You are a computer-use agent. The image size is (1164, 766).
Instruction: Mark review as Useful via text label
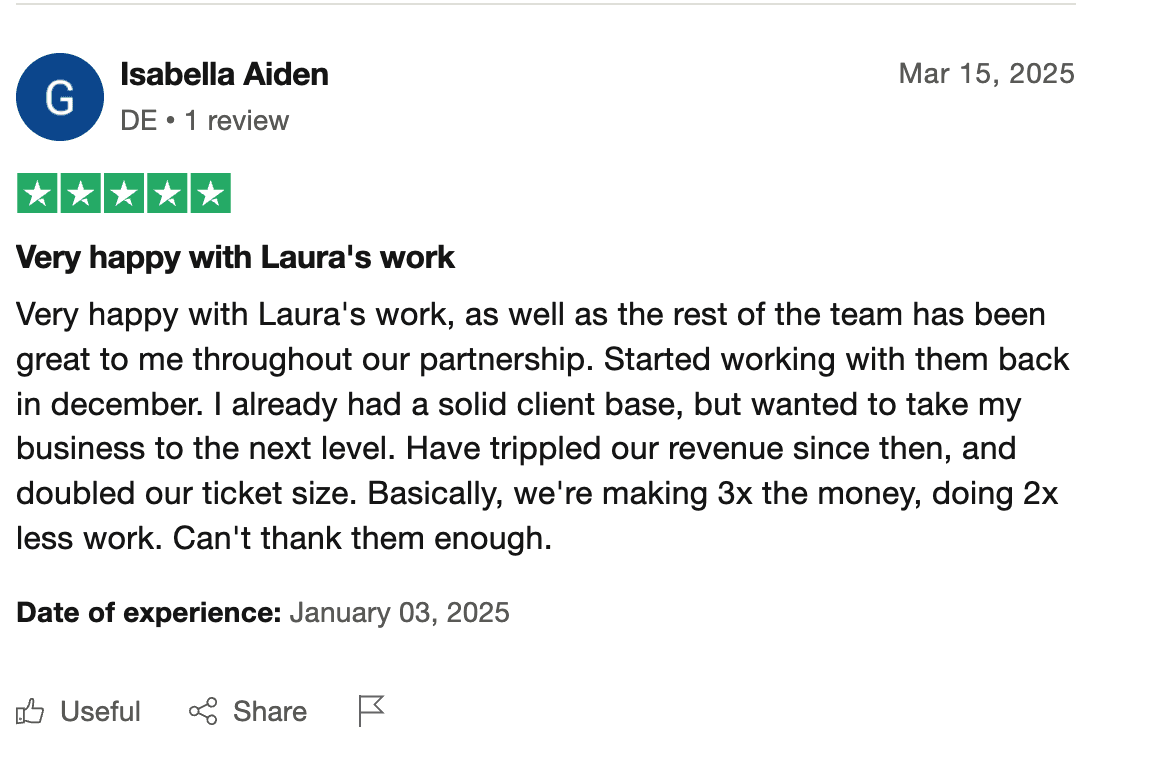(100, 711)
